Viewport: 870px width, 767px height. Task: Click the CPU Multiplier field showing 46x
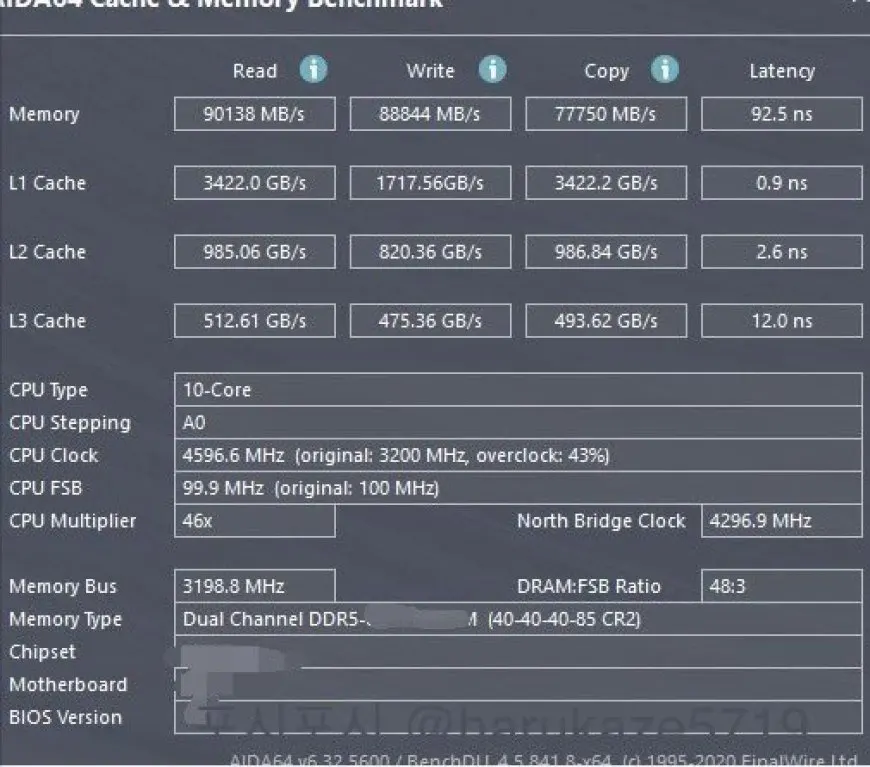coord(255,521)
